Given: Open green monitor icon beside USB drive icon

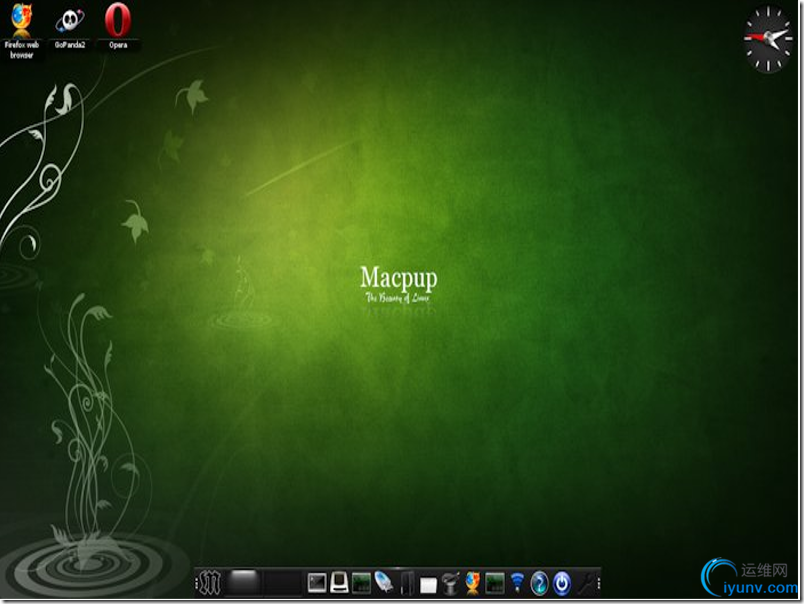Looking at the screenshot, I should coord(361,583).
